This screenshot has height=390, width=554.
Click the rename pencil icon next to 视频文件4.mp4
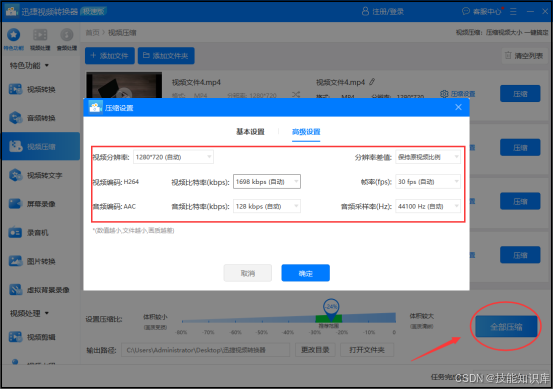(x=372, y=82)
